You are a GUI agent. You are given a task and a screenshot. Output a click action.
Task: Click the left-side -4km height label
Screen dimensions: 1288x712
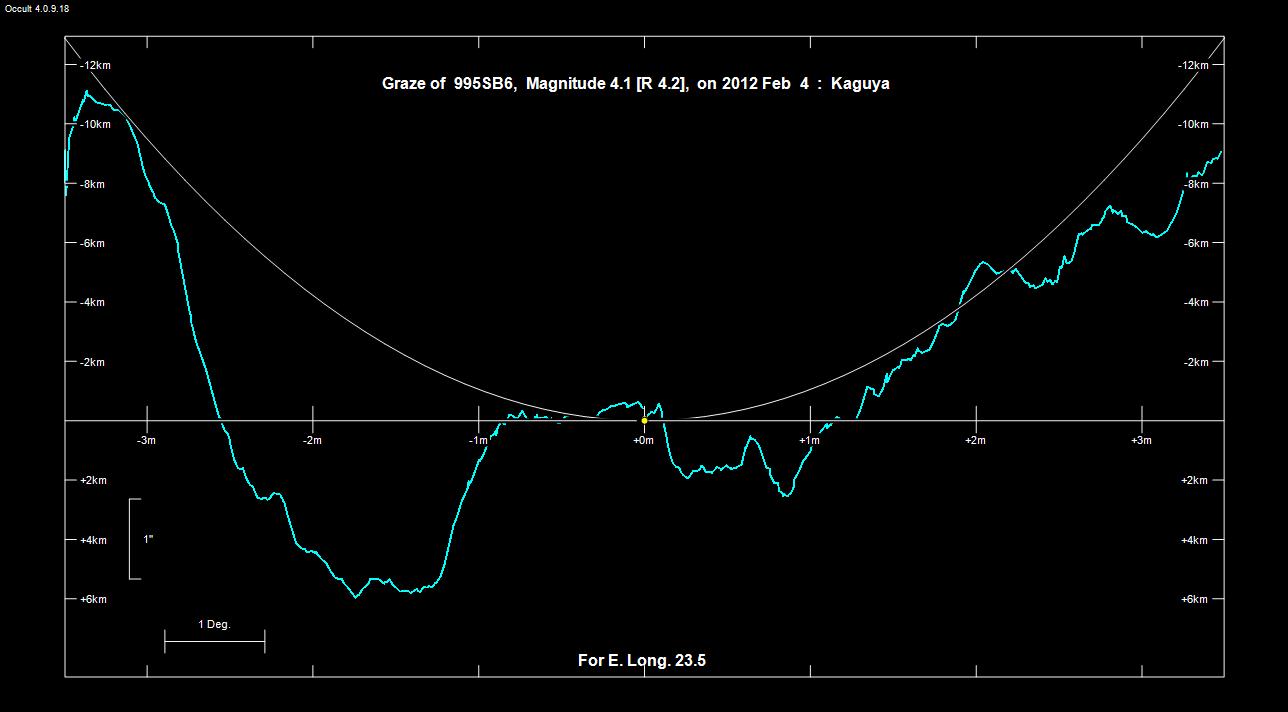click(92, 302)
